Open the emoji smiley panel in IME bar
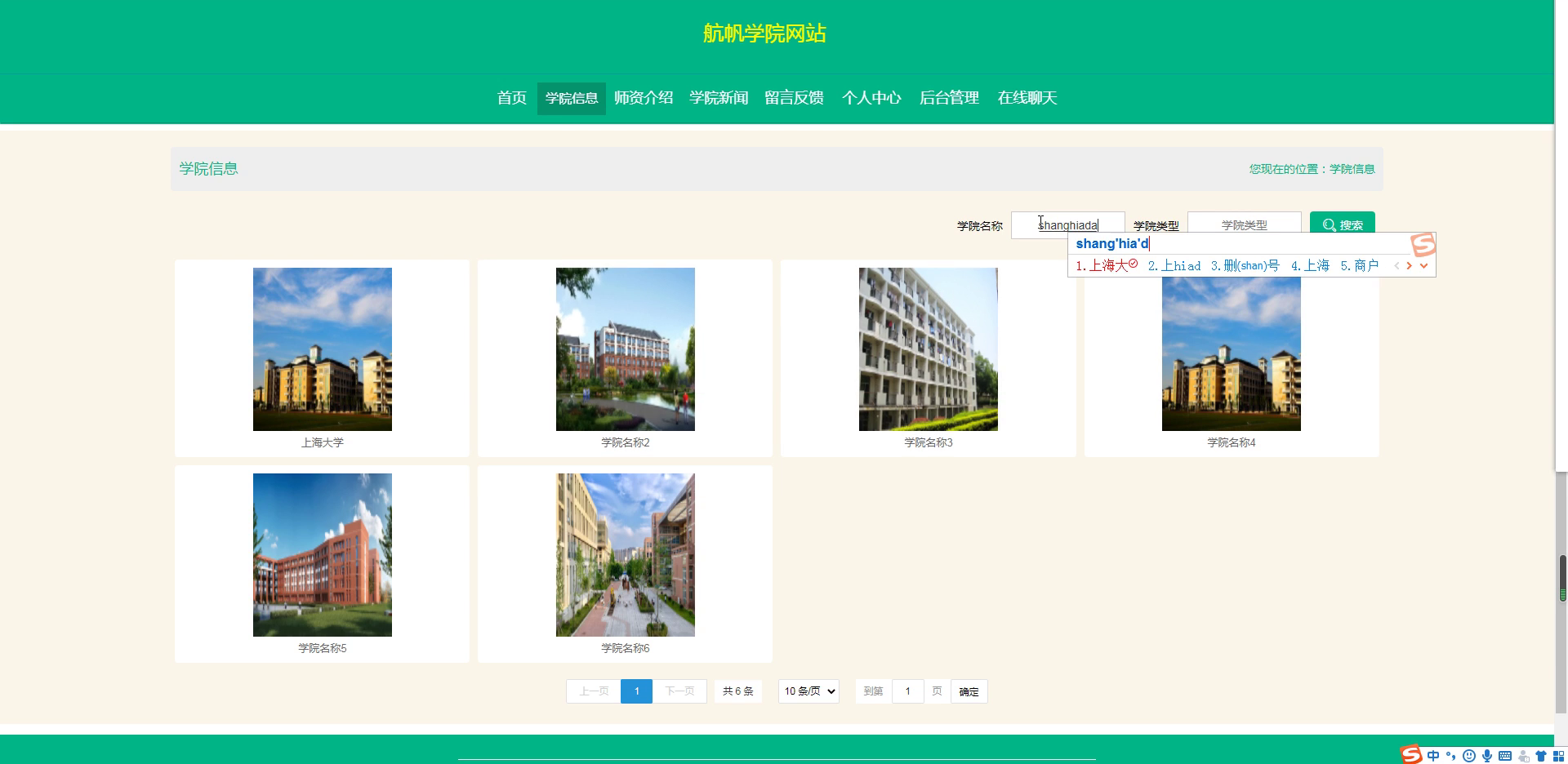This screenshot has height=764, width=1568. click(x=1469, y=756)
